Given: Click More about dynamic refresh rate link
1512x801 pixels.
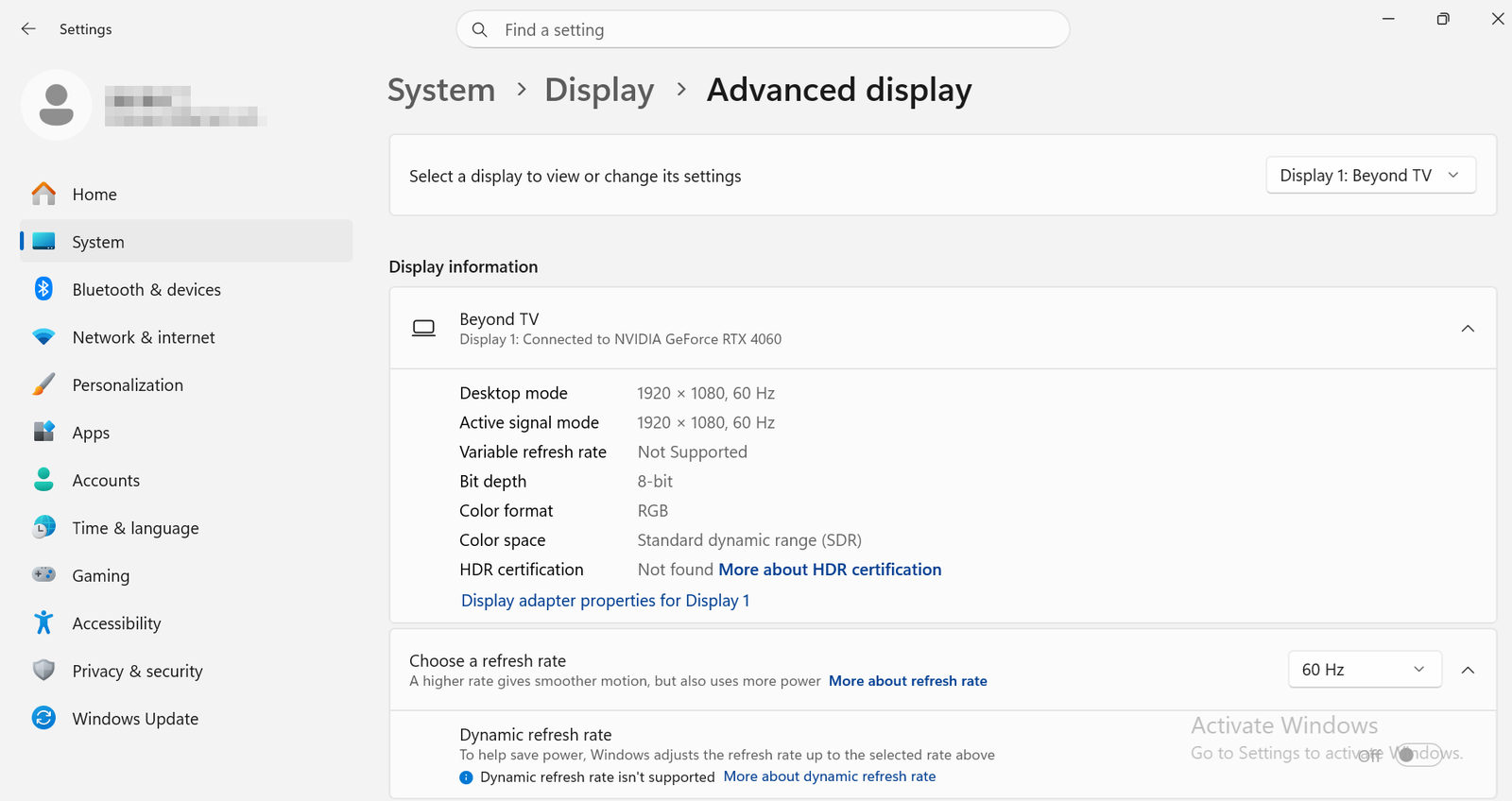Looking at the screenshot, I should (x=830, y=776).
